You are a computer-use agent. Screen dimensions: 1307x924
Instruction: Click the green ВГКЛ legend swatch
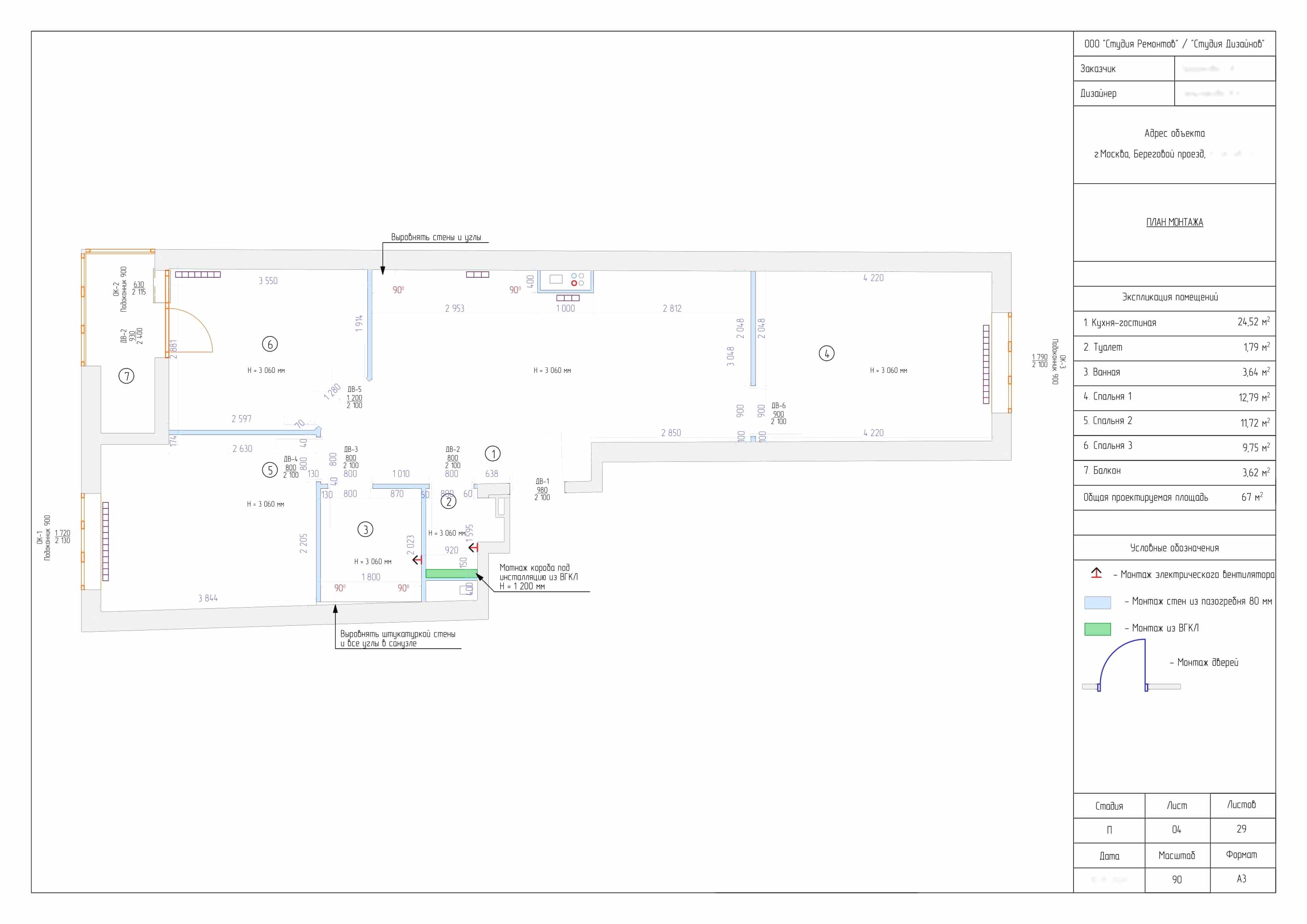(1098, 629)
